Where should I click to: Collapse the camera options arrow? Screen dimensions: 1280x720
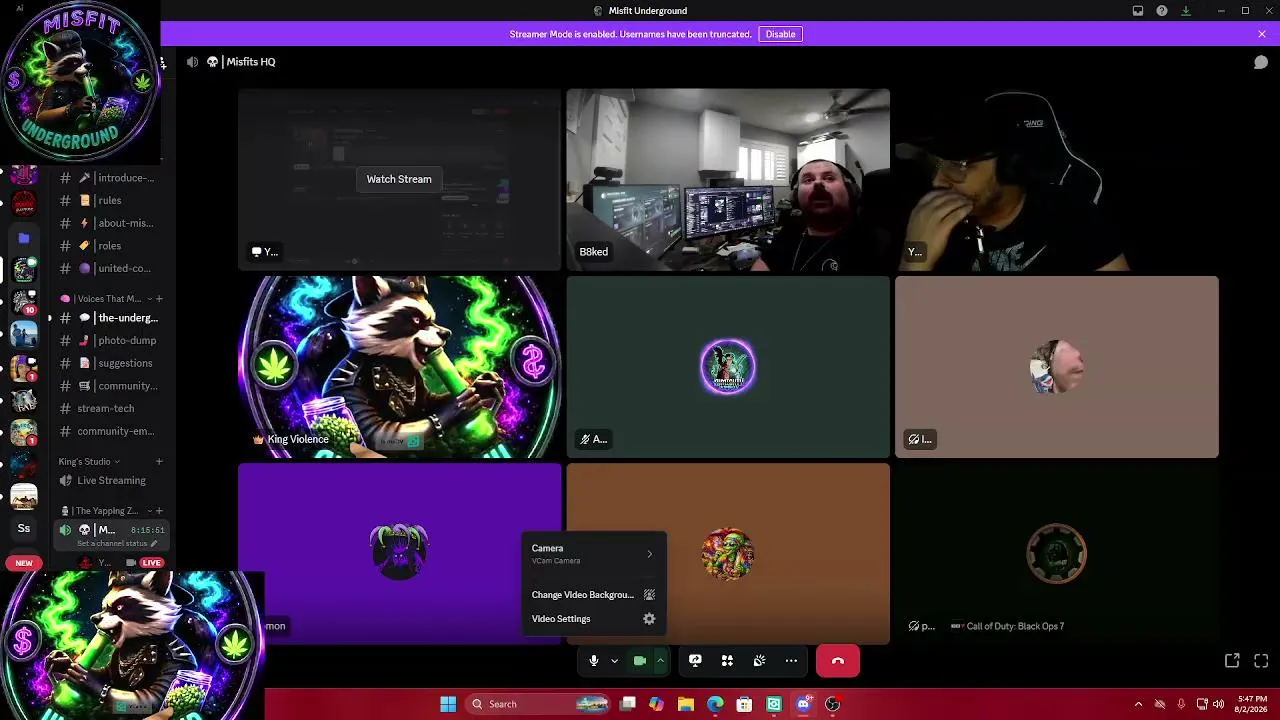[x=660, y=661]
